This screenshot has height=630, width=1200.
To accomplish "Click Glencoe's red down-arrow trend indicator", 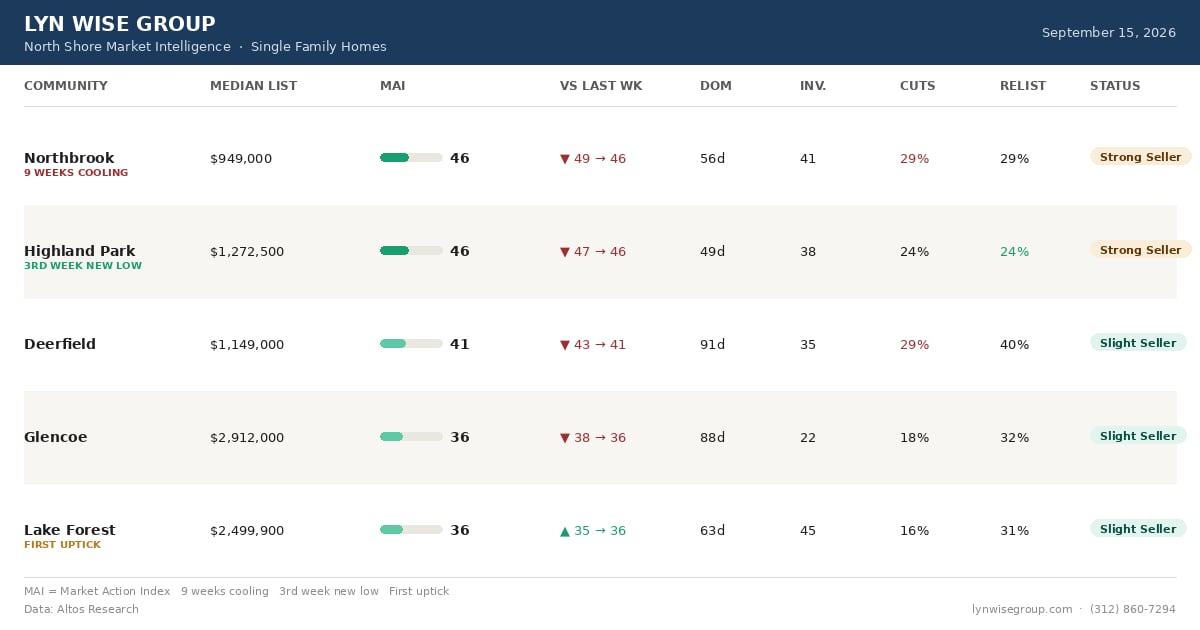I will click(565, 438).
